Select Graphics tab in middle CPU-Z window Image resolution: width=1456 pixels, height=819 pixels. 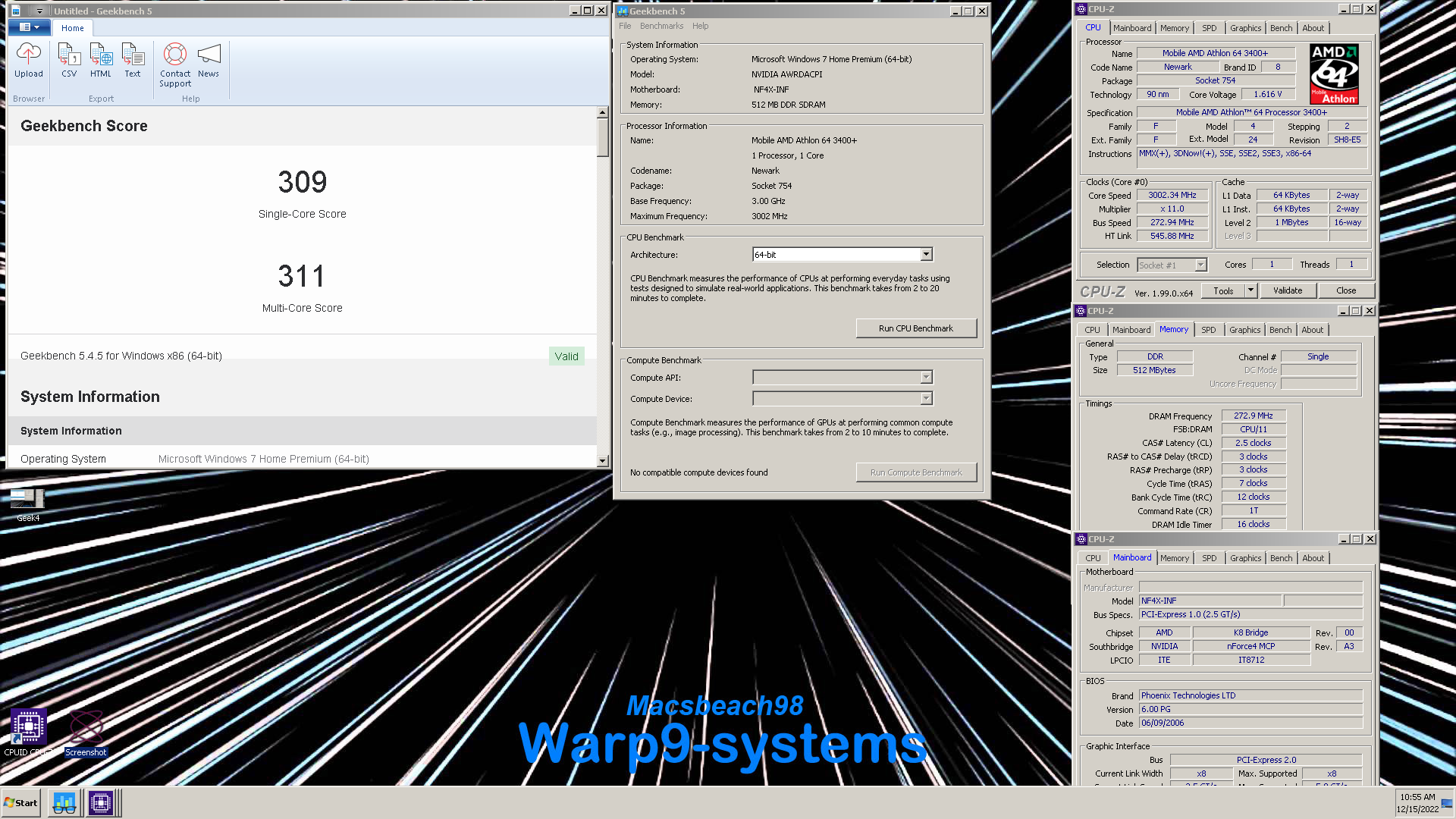click(1245, 330)
